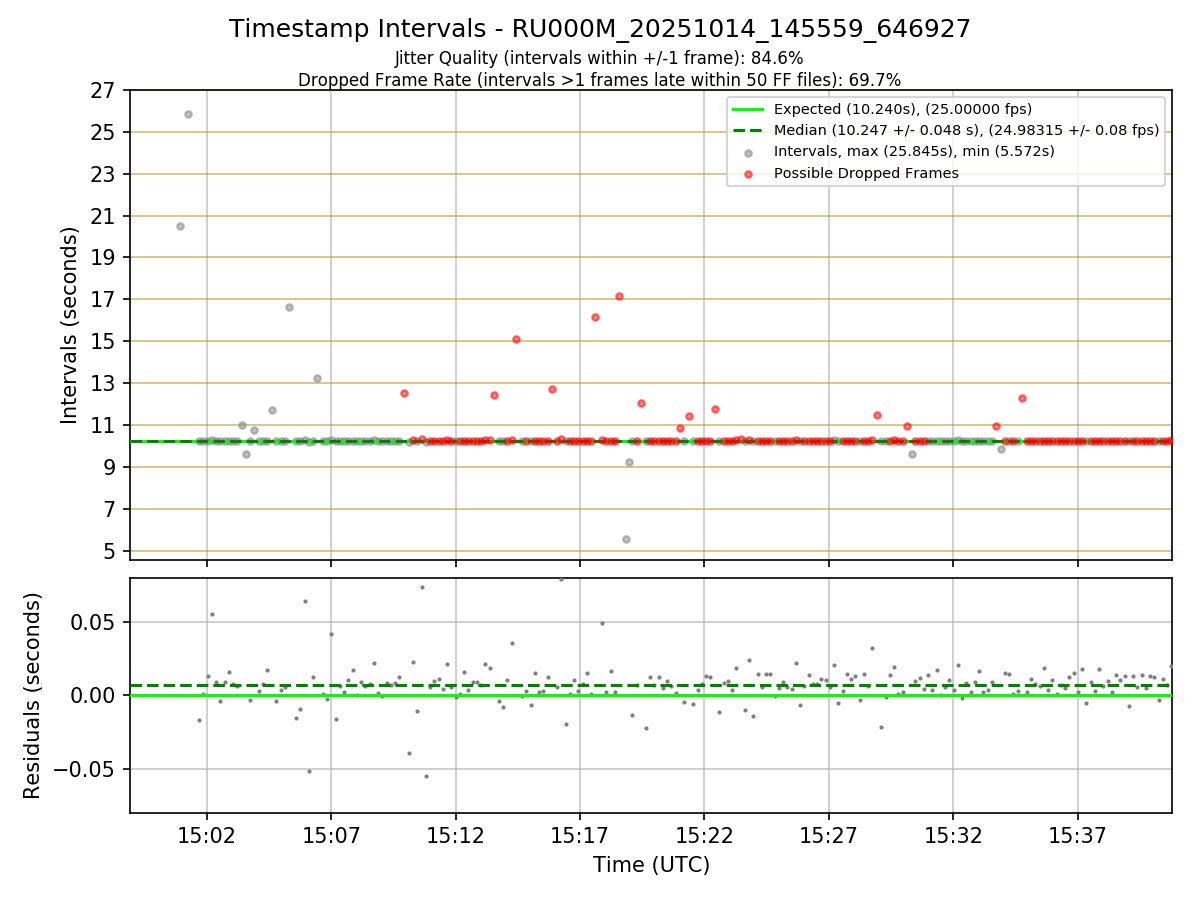The width and height of the screenshot is (1200, 900).
Task: Click the gray dot marker in the legend
Action: click(x=749, y=152)
